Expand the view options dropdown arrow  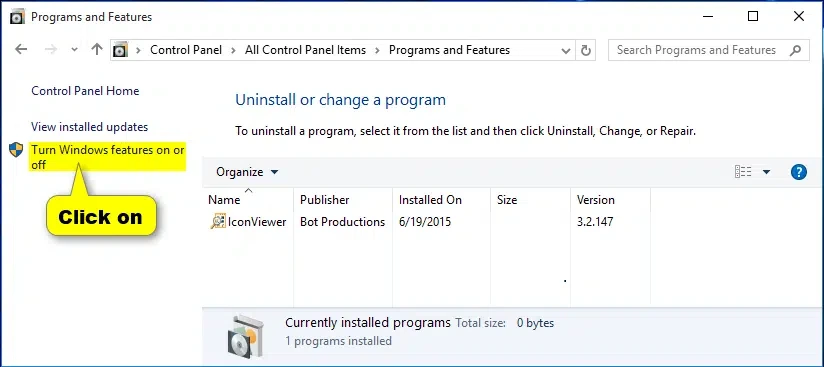point(766,172)
